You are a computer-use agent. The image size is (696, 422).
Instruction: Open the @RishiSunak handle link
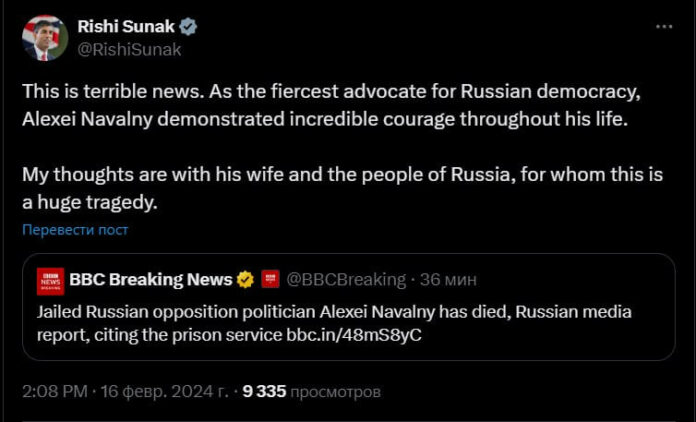click(x=129, y=48)
